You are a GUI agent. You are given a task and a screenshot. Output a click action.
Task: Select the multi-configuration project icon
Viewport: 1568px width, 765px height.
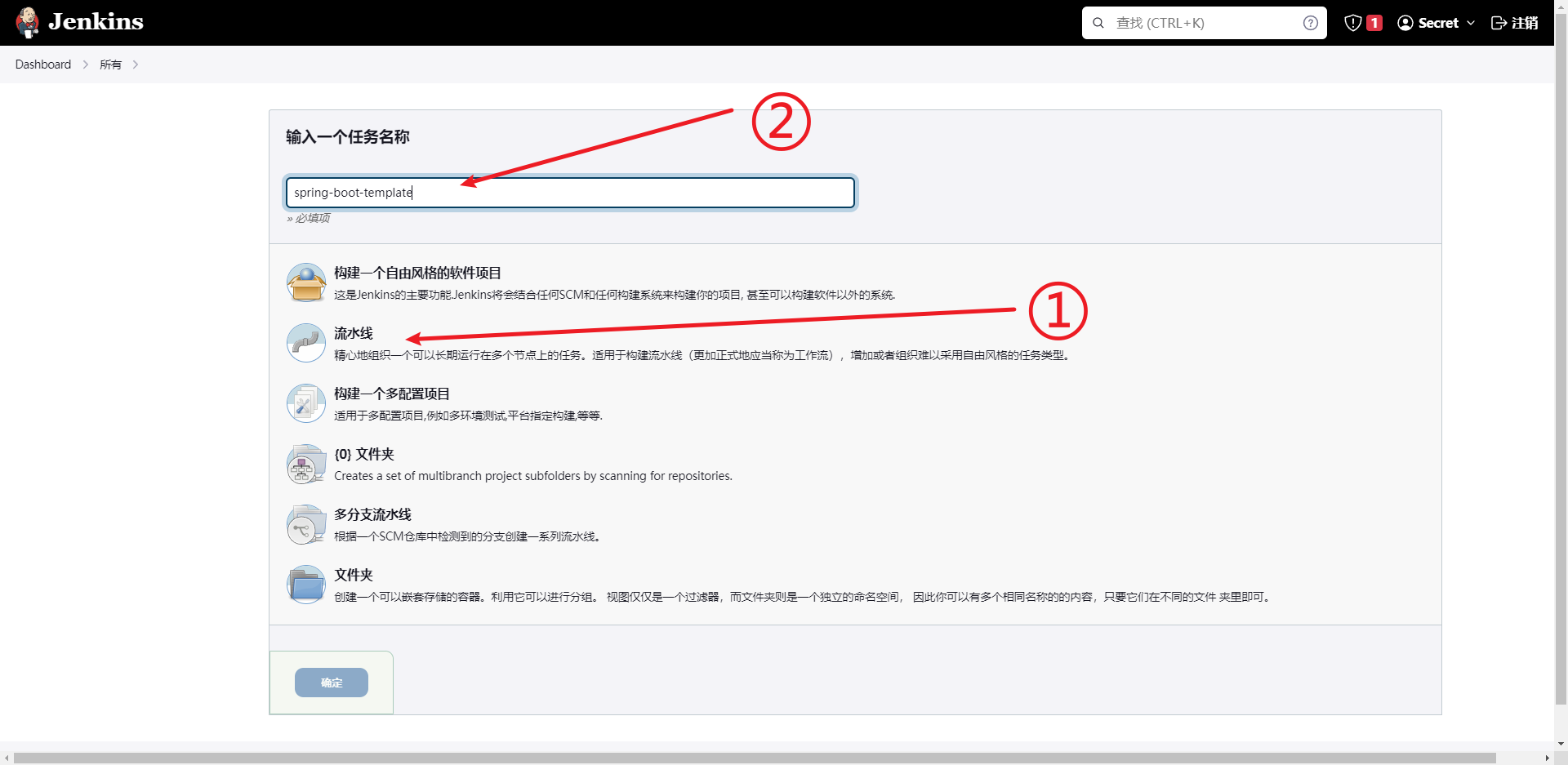tap(306, 403)
